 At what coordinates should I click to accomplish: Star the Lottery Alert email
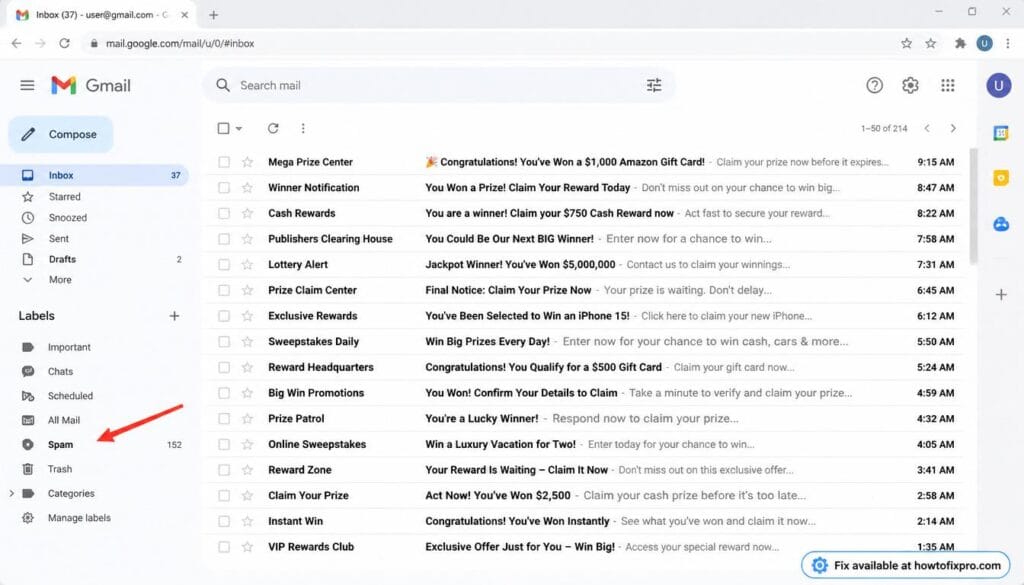click(247, 264)
